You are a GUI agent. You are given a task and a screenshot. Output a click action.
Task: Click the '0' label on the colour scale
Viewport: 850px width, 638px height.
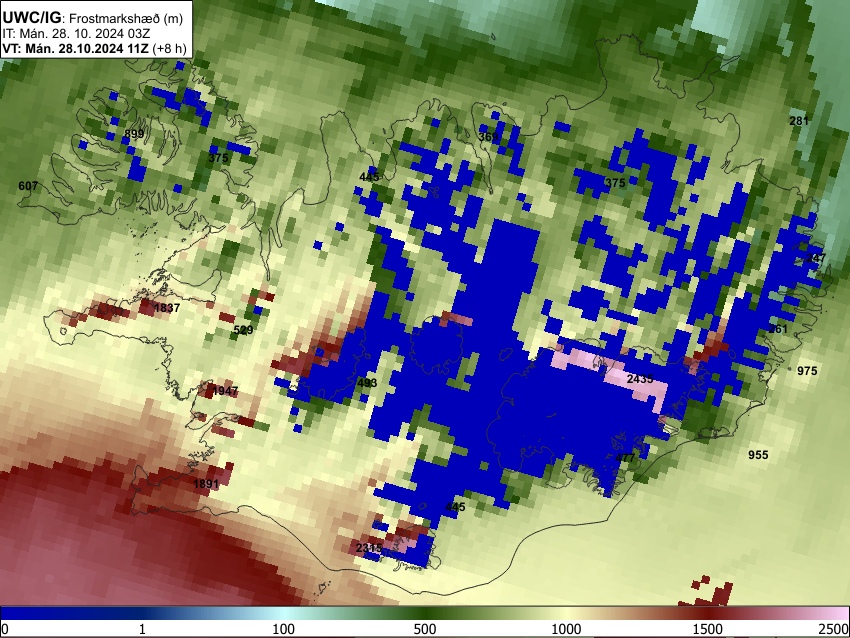click(x=5, y=629)
